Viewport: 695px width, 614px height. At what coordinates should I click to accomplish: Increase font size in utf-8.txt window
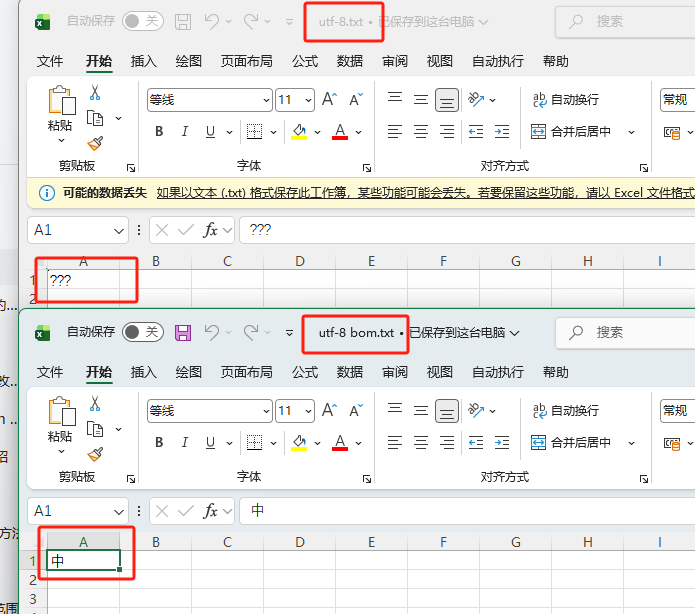330,99
